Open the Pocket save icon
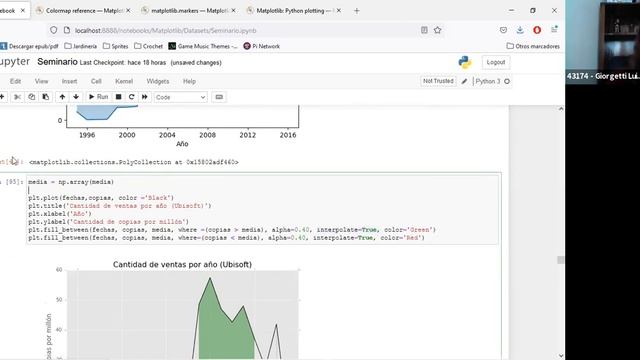 point(503,30)
